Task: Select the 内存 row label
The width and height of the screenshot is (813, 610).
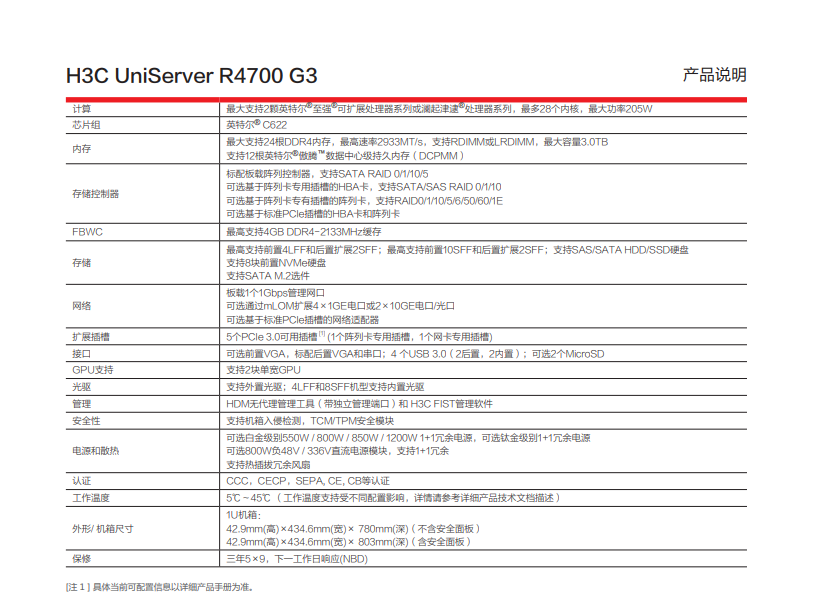Action: (81, 149)
